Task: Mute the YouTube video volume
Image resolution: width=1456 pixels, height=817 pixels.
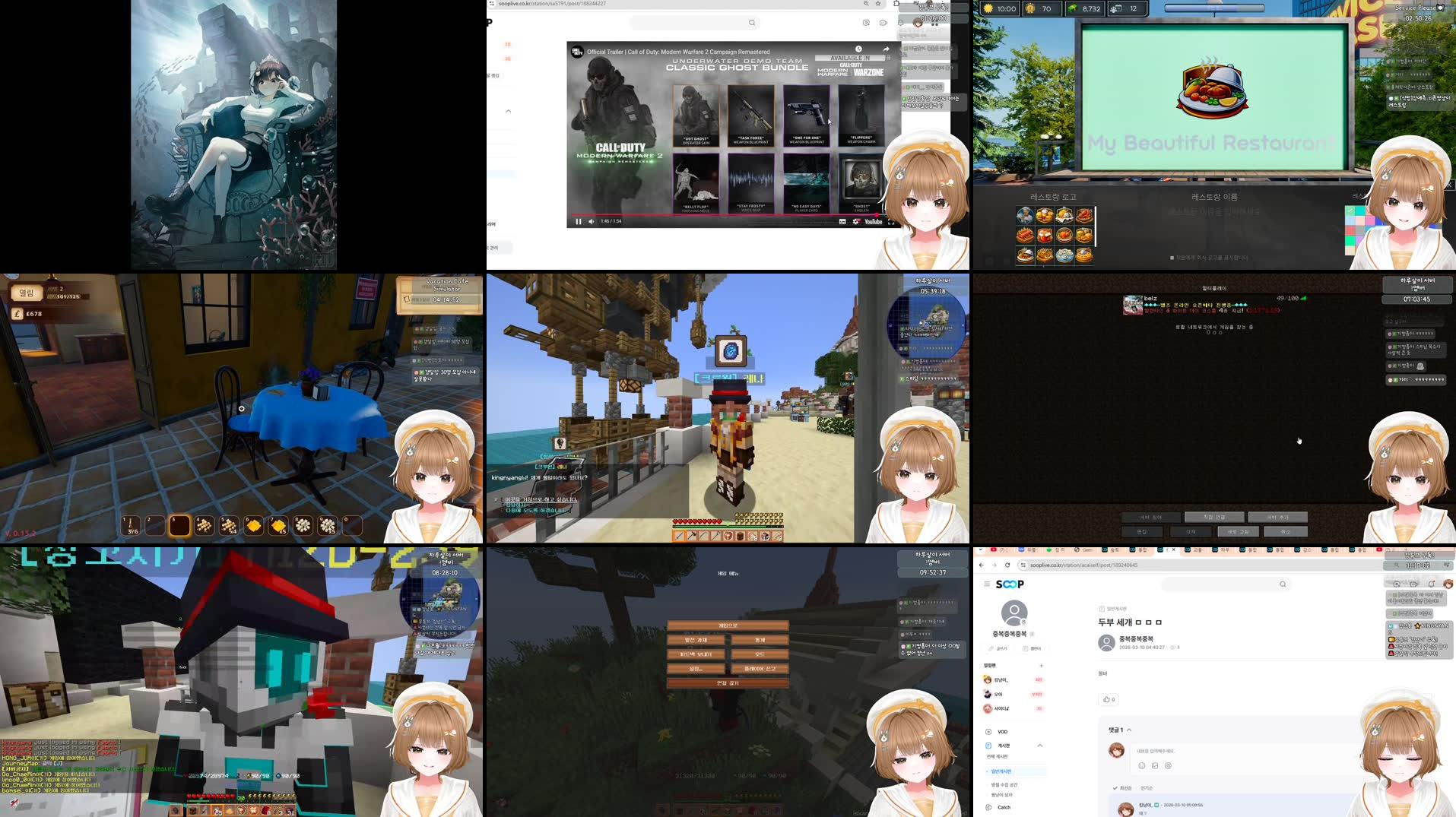Action: click(x=592, y=221)
